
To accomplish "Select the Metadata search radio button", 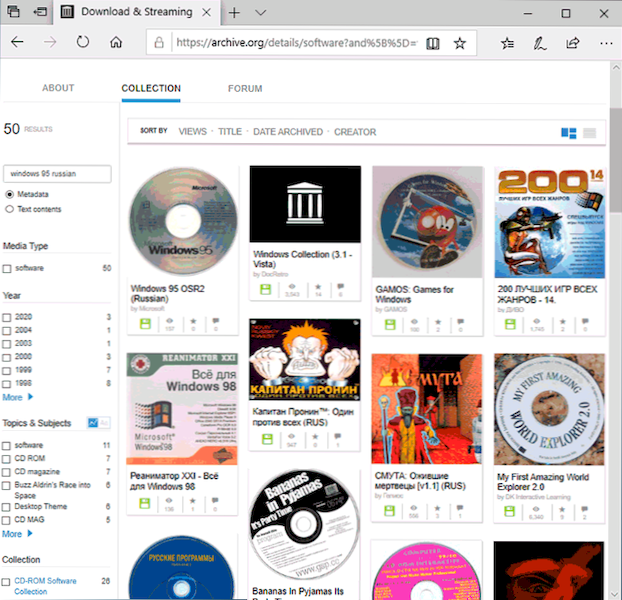I will [x=10, y=194].
